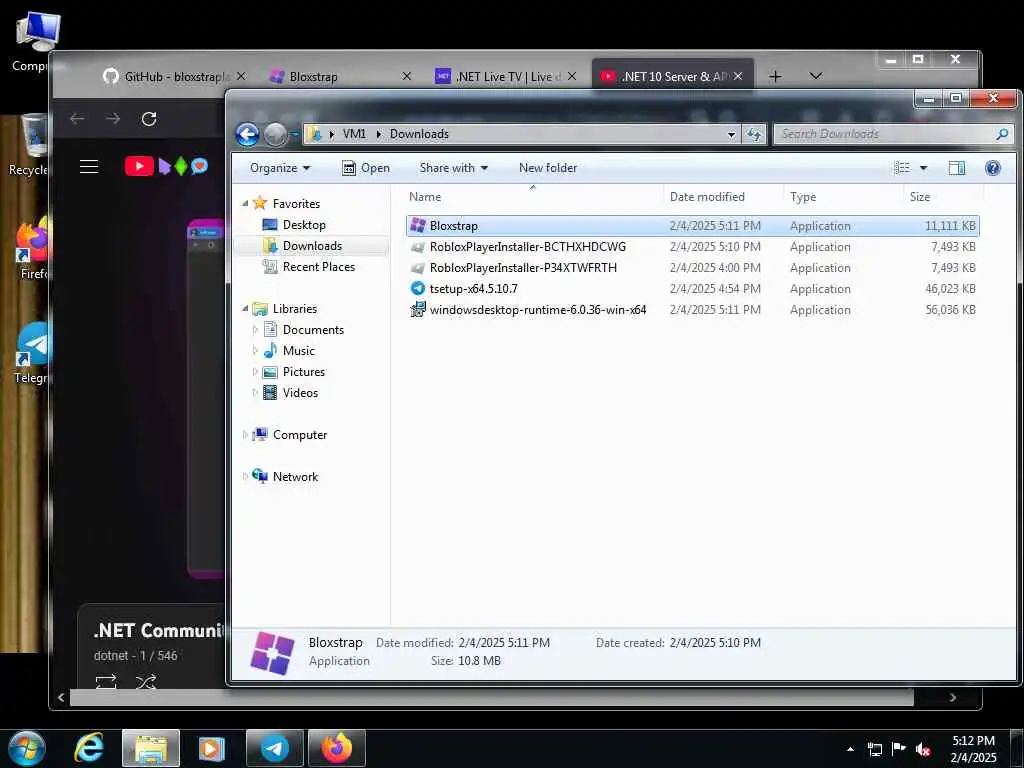Click New folder button
Screen dimensions: 1024x768
click(x=548, y=168)
